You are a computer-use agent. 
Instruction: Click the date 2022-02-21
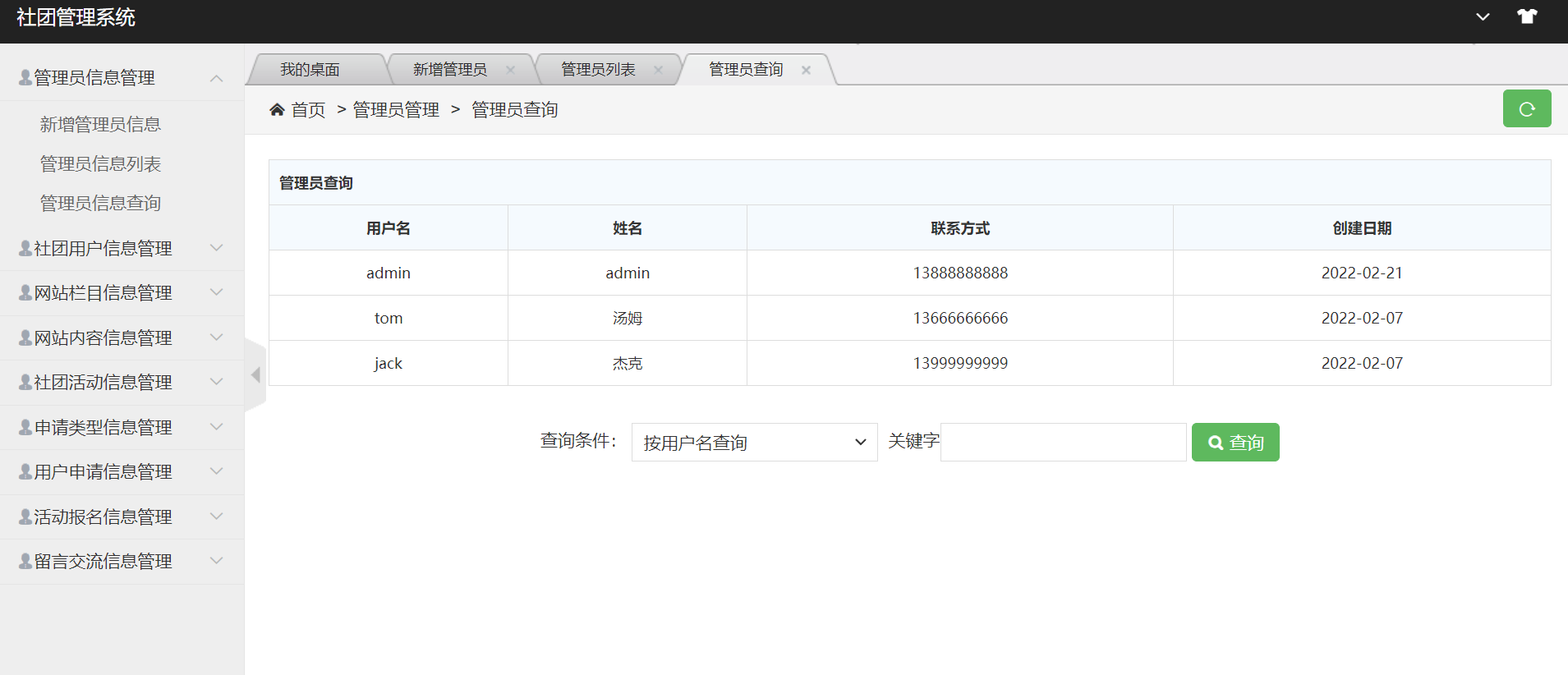(x=1362, y=273)
